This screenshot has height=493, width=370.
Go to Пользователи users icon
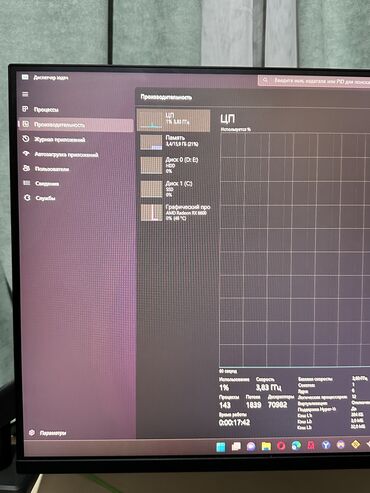coord(26,168)
